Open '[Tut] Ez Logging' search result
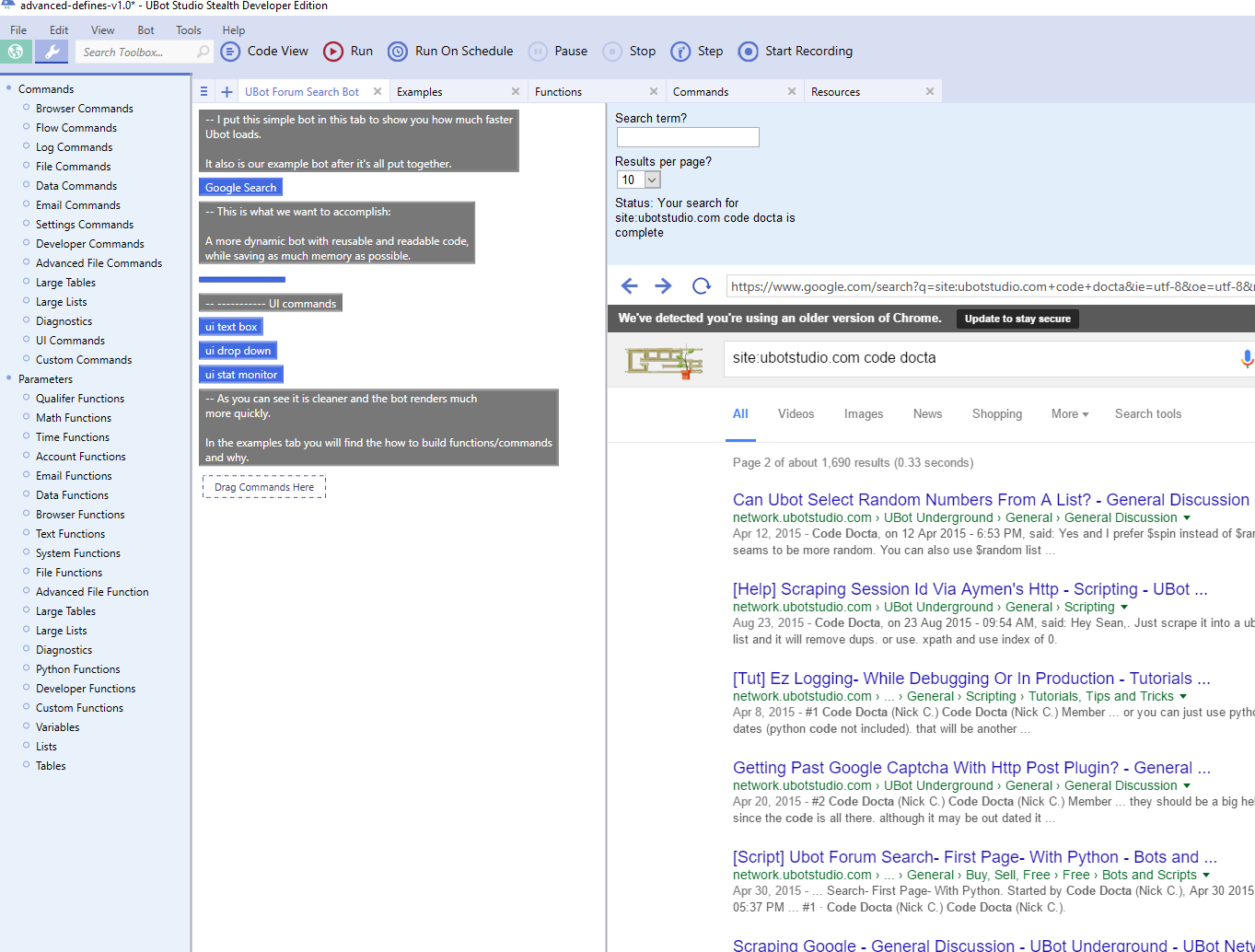 pyautogui.click(x=971, y=679)
